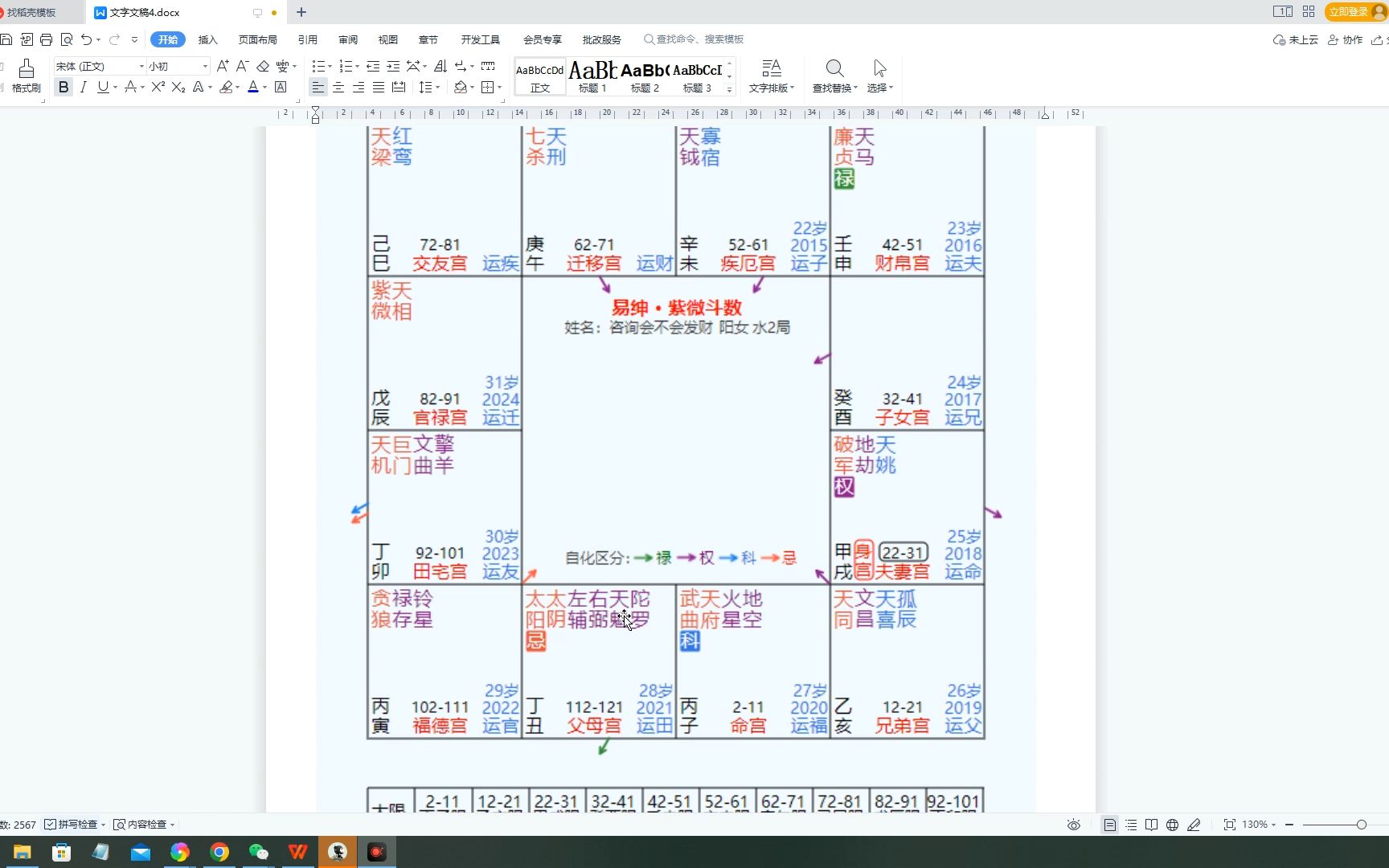This screenshot has width=1389, height=868.
Task: Click the fit page zoom icon
Action: click(1229, 825)
